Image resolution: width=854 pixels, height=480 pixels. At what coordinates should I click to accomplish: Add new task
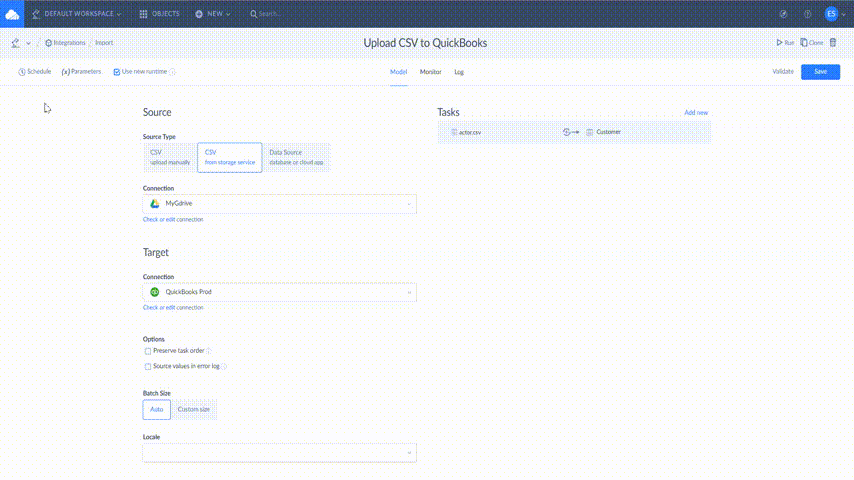click(696, 113)
